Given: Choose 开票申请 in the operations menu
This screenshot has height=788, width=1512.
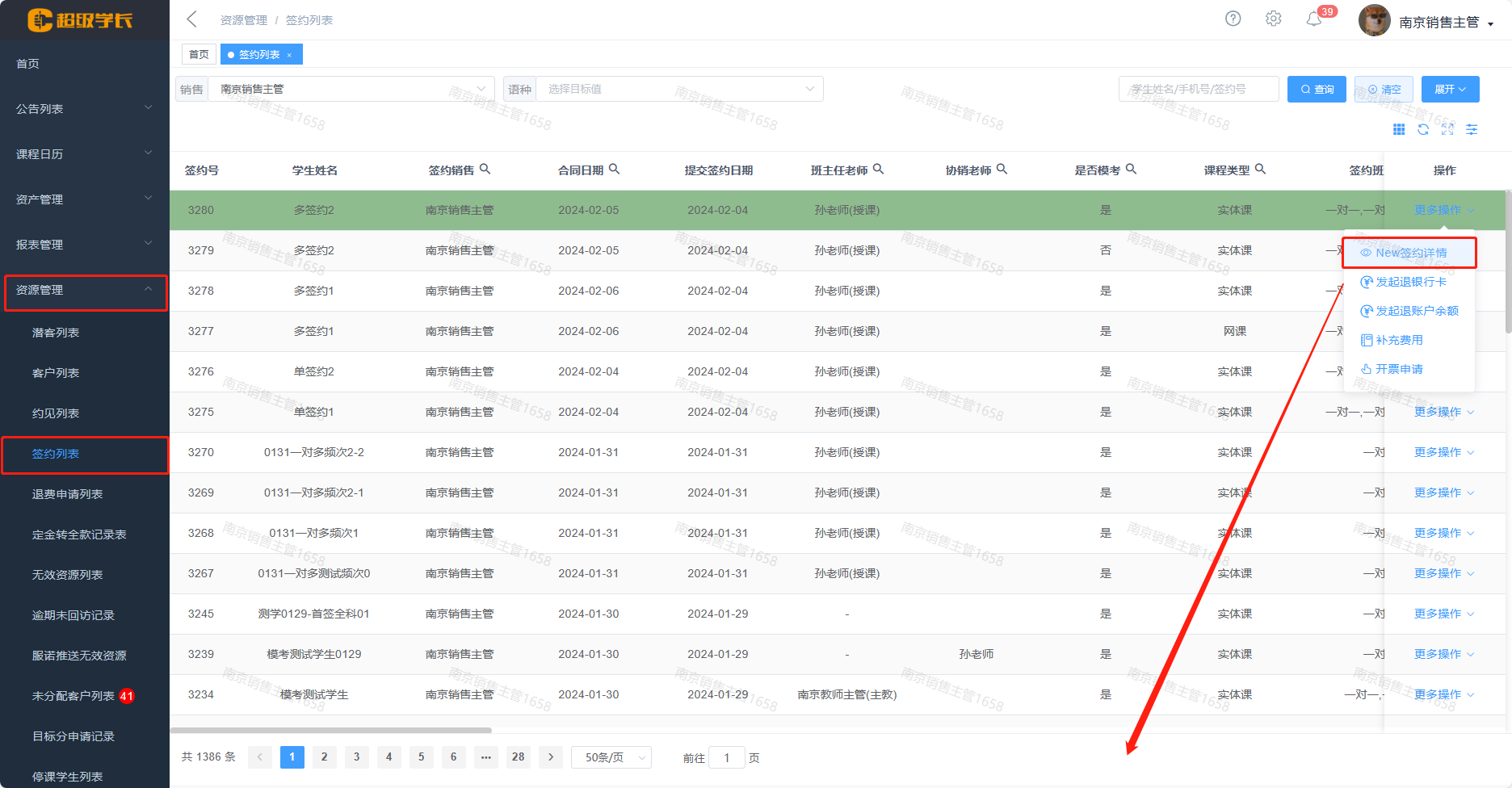Looking at the screenshot, I should [1399, 369].
